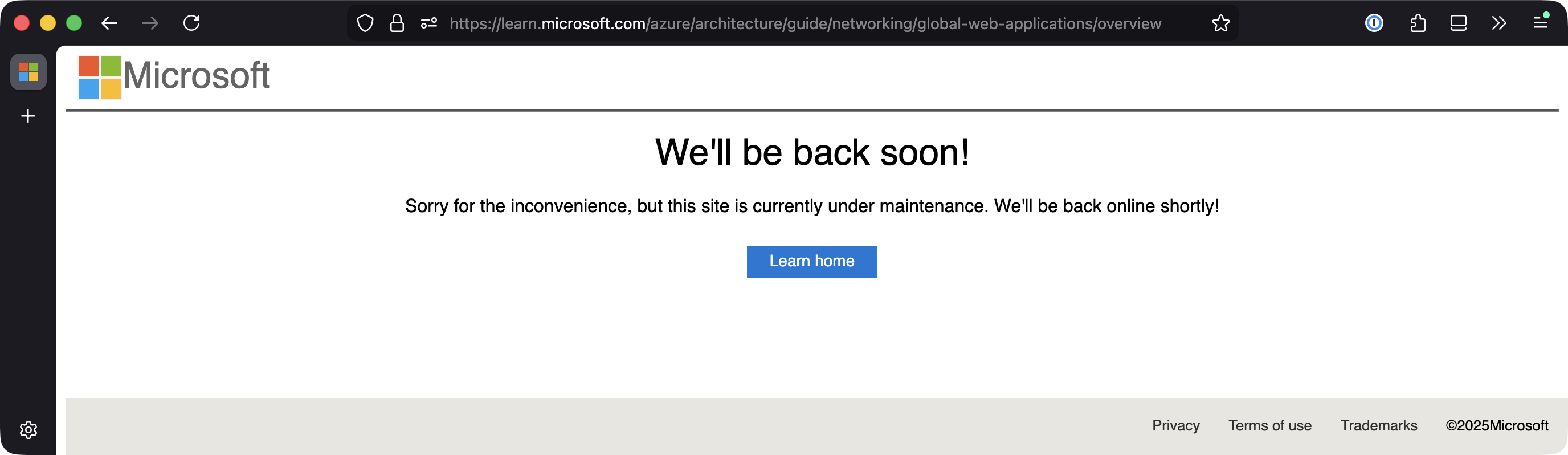1568x455 pixels.
Task: Click the green maximize traffic light
Action: pos(74,23)
